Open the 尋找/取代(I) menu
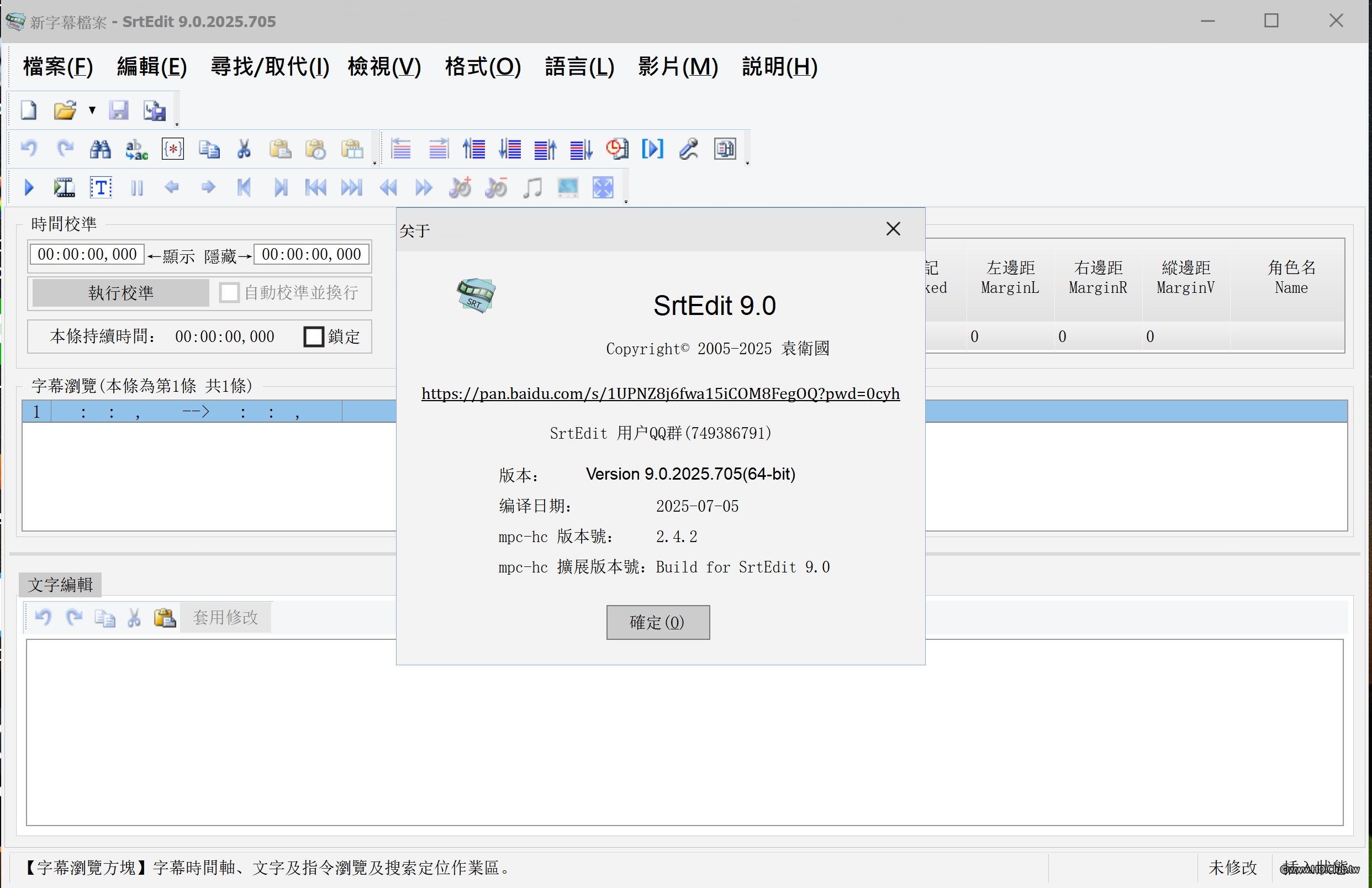 click(x=270, y=67)
